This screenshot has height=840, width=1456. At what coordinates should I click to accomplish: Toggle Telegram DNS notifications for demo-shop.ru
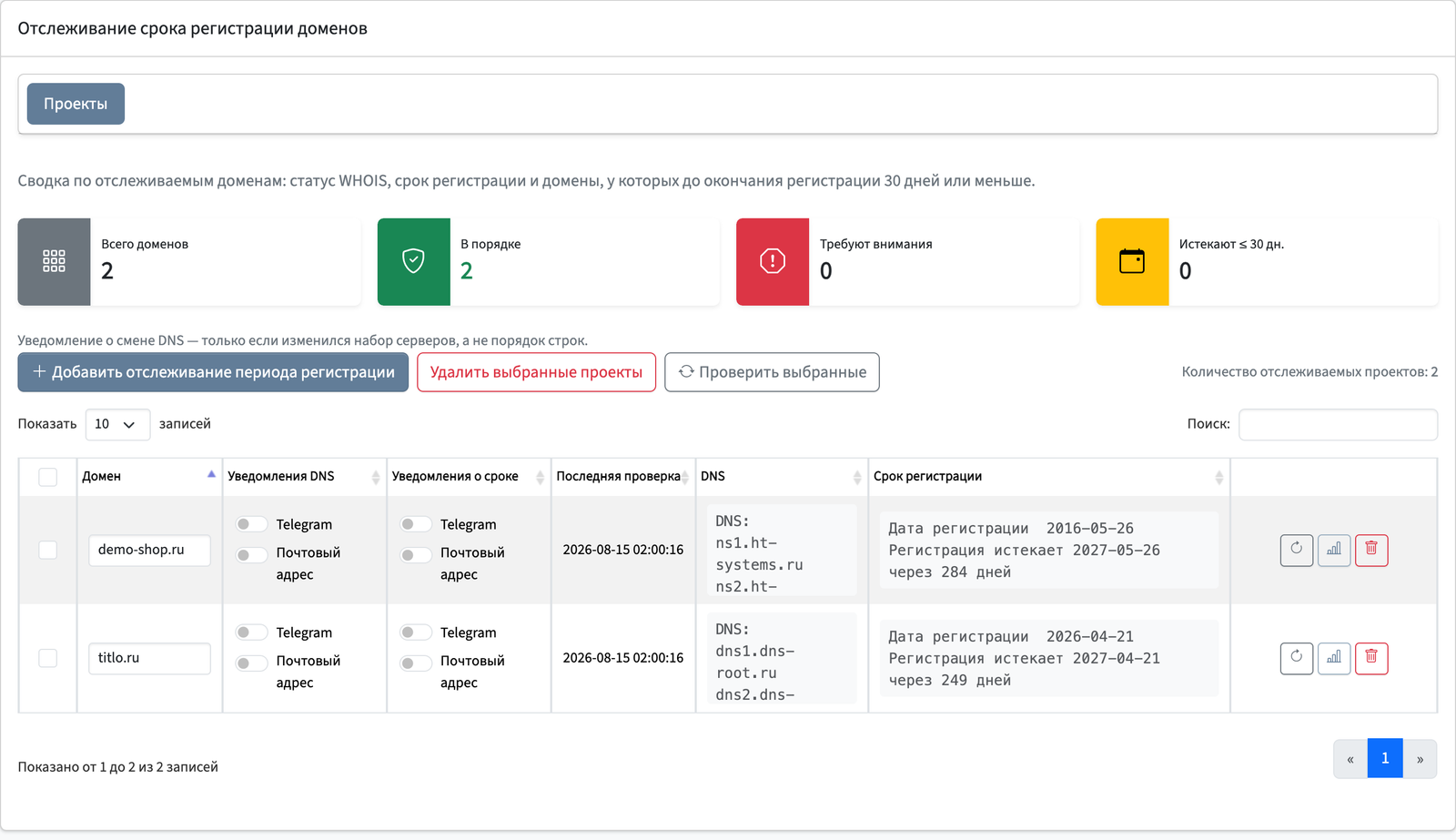[x=251, y=524]
